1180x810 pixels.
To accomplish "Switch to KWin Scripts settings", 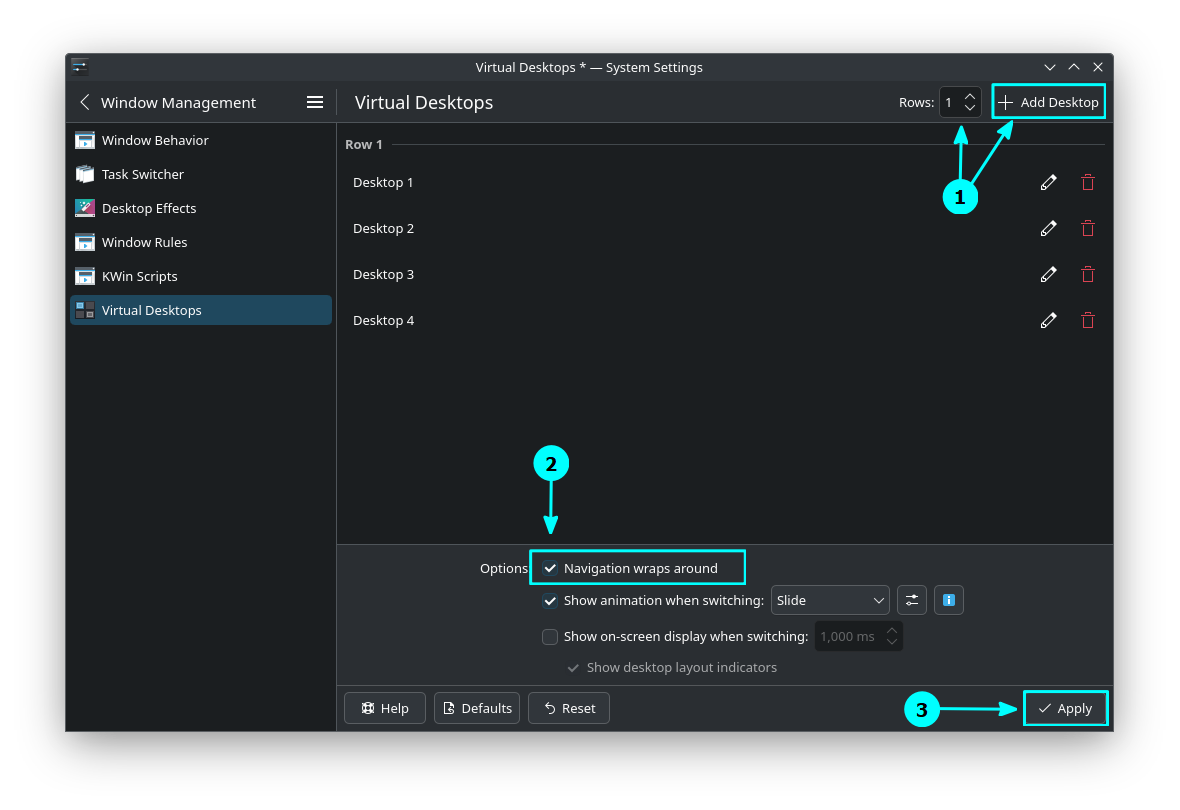I will pos(140,276).
